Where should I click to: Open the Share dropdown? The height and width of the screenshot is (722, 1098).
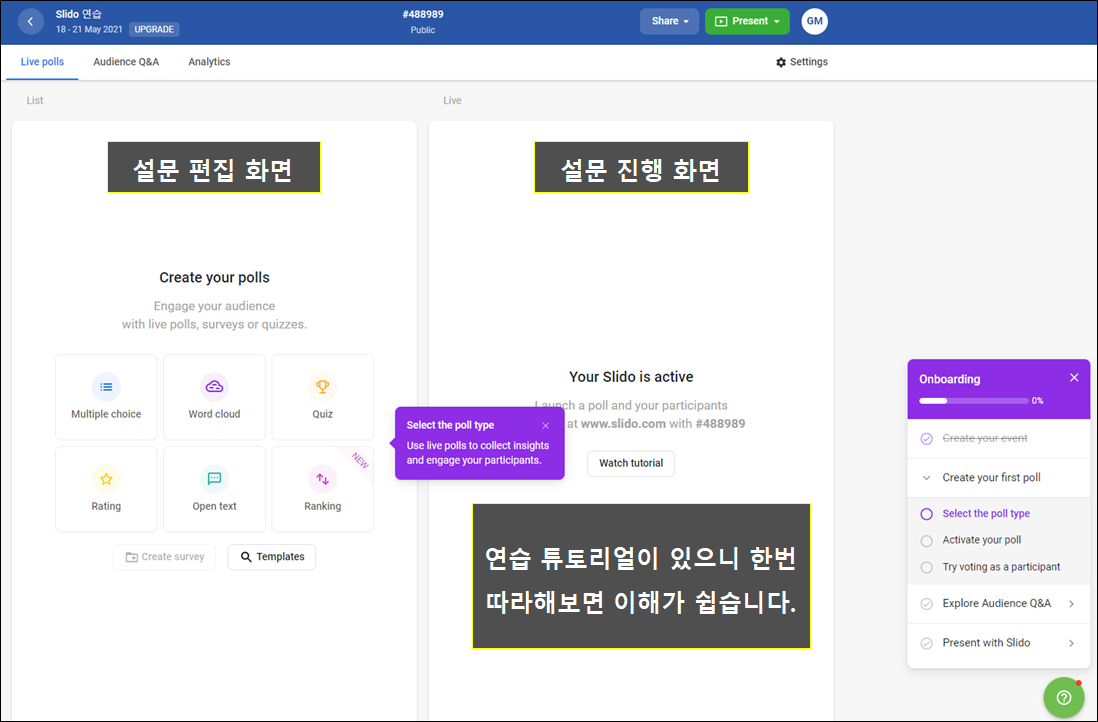tap(669, 21)
